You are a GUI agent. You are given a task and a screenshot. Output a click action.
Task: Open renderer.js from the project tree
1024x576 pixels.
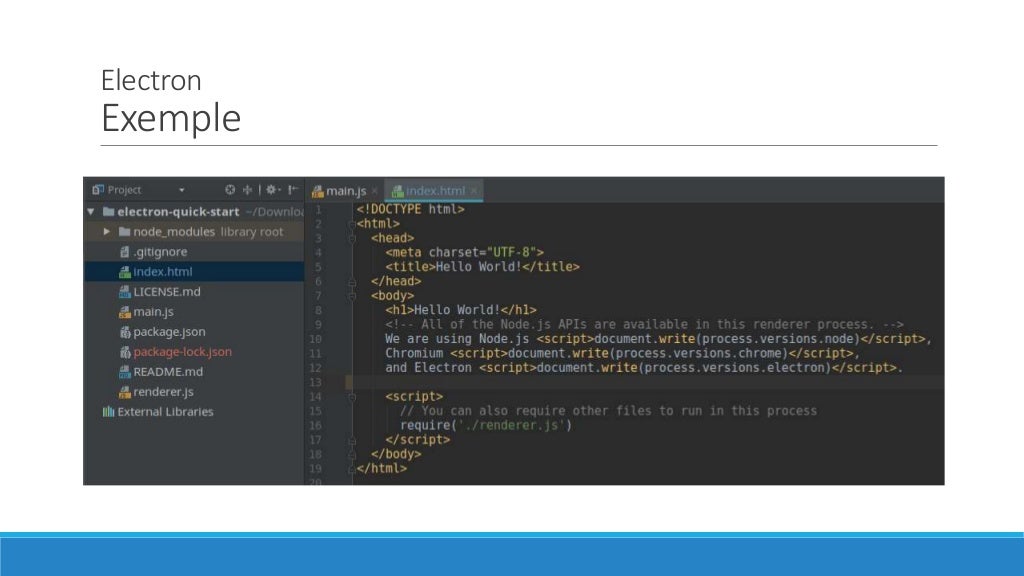[x=163, y=392]
